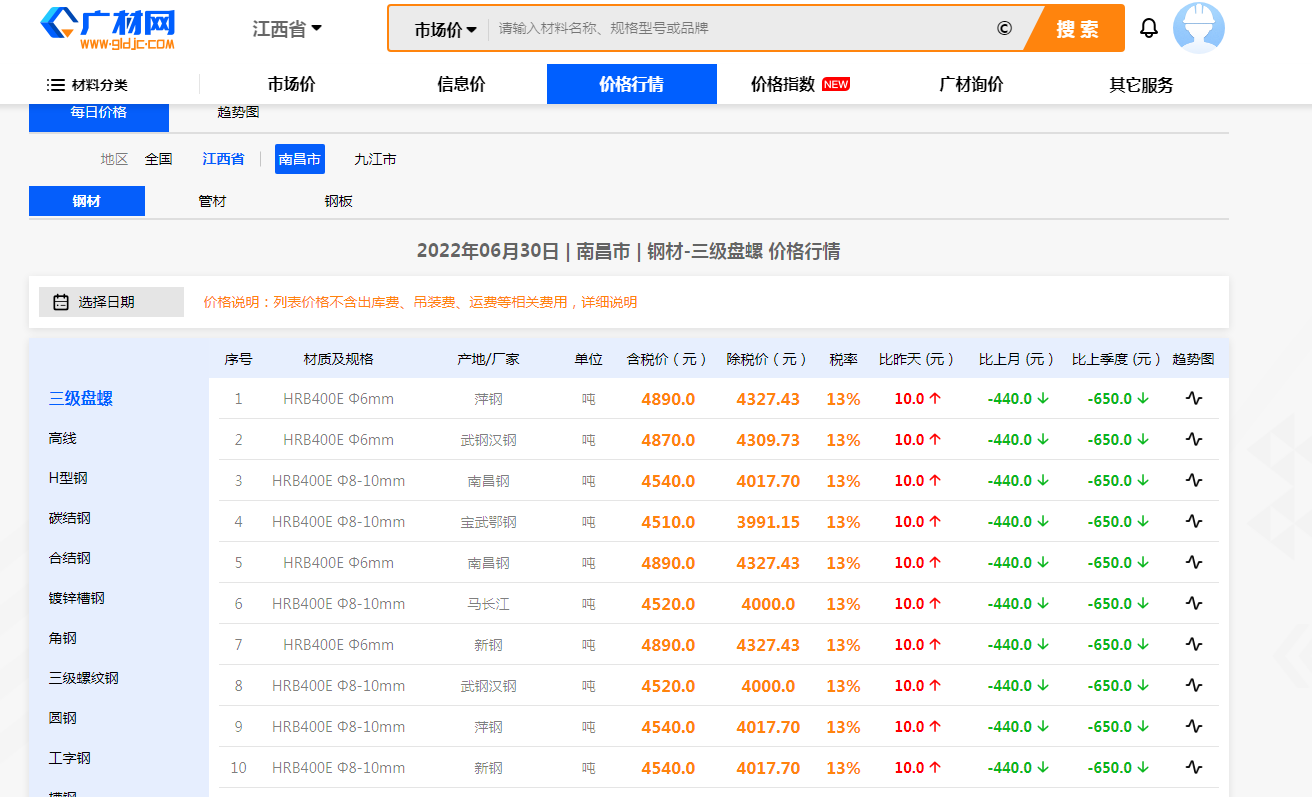The height and width of the screenshot is (797, 1312).
Task: Select H型钢 in the sidebar
Action: point(68,478)
